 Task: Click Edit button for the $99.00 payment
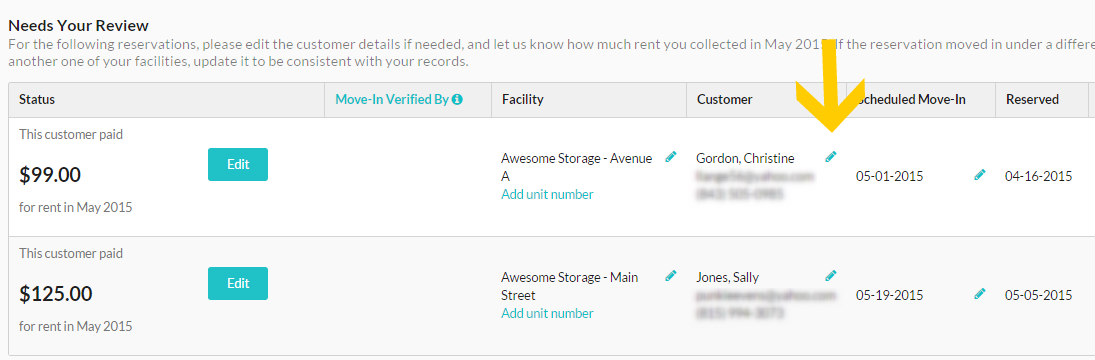238,165
